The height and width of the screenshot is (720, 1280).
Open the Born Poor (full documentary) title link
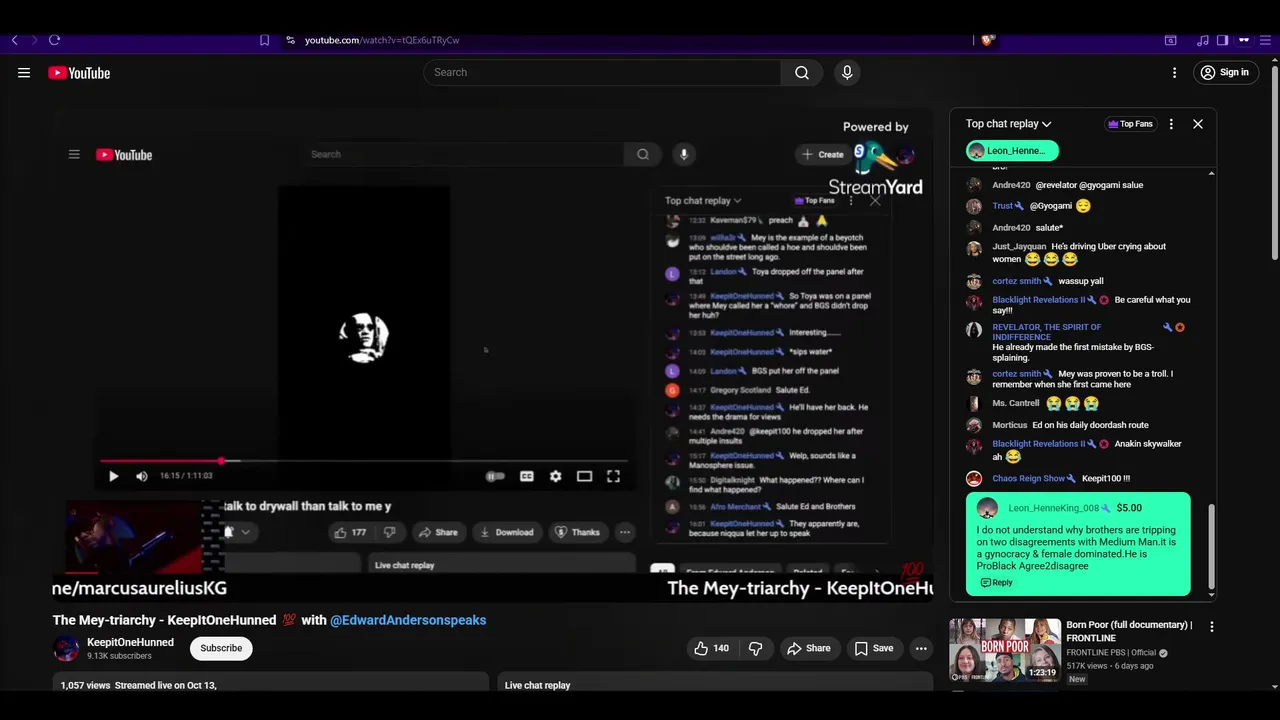[1129, 631]
